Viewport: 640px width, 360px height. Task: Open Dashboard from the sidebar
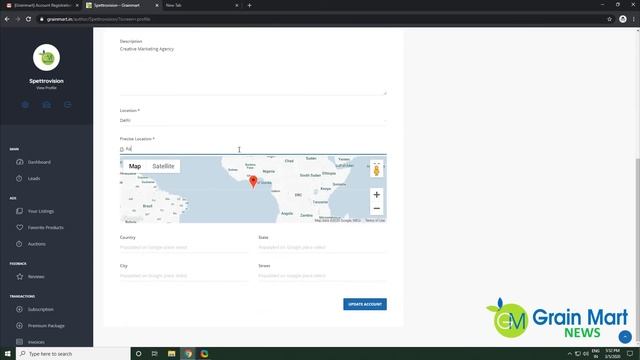click(39, 162)
